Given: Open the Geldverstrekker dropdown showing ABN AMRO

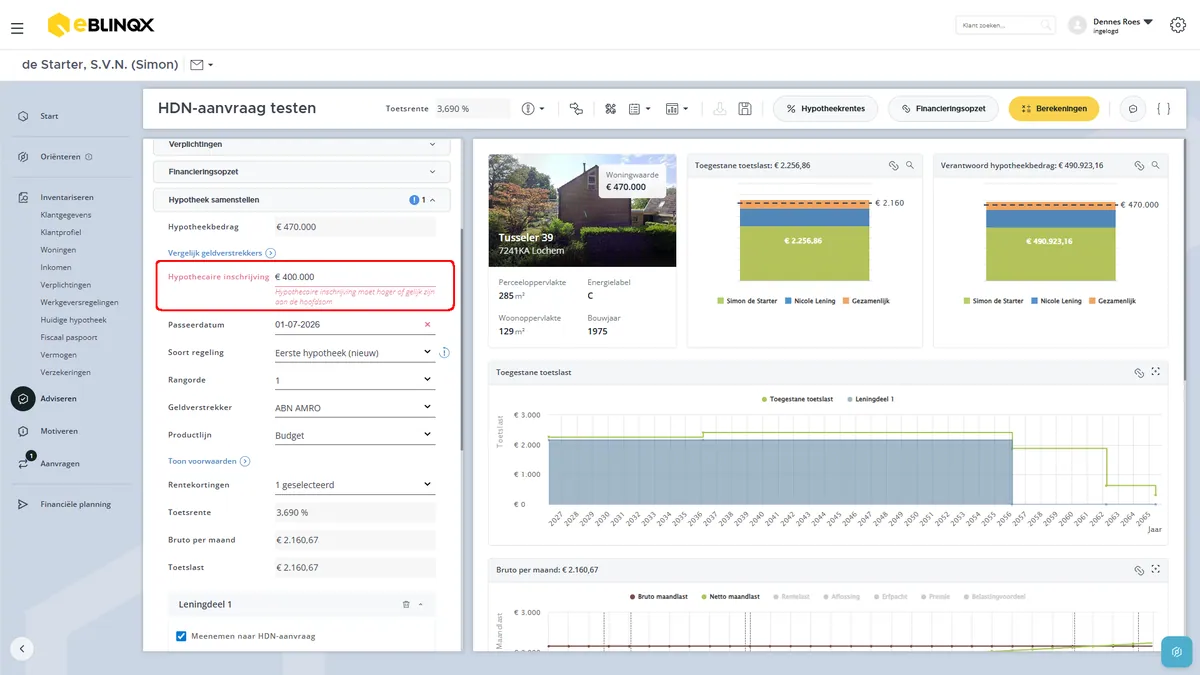Looking at the screenshot, I should point(354,408).
